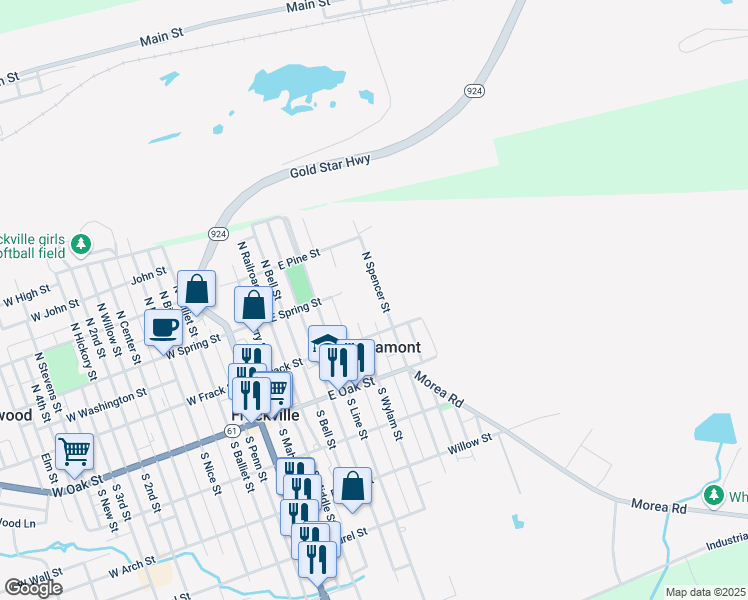Click the bottom-most restaurant marker below Laurel St
Screen dimensions: 748x600
click(x=318, y=563)
